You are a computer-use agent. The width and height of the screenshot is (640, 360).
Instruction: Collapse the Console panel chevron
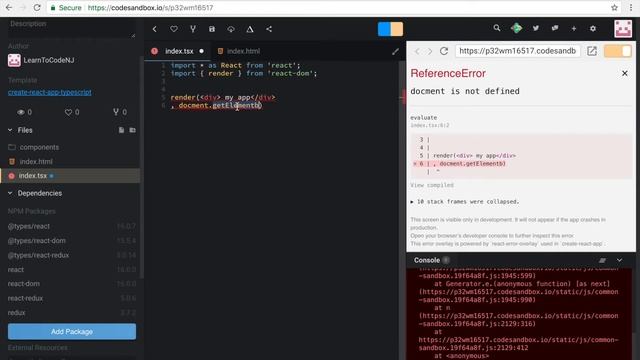click(x=619, y=260)
